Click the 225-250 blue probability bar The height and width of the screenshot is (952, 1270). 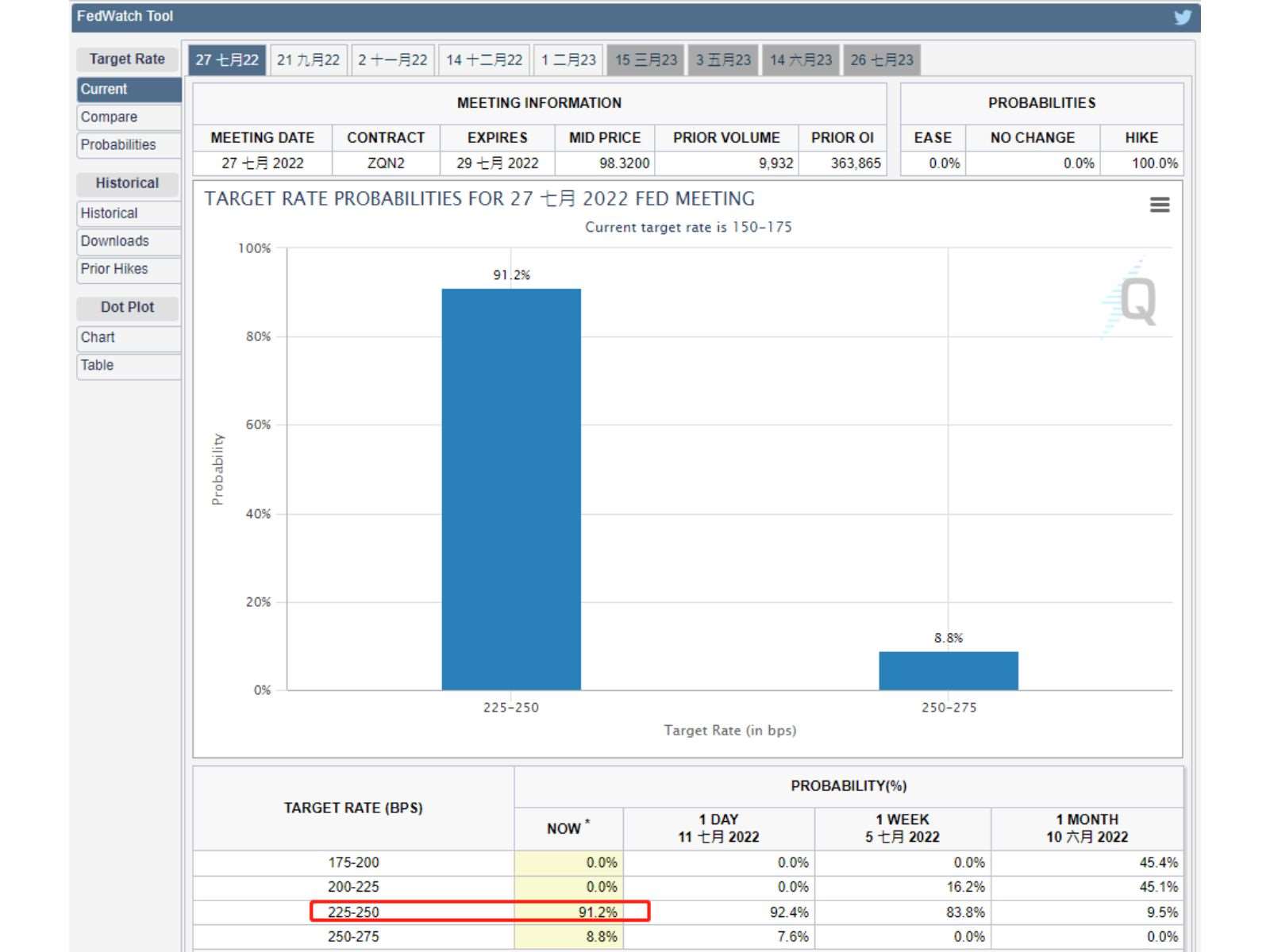pyautogui.click(x=511, y=489)
